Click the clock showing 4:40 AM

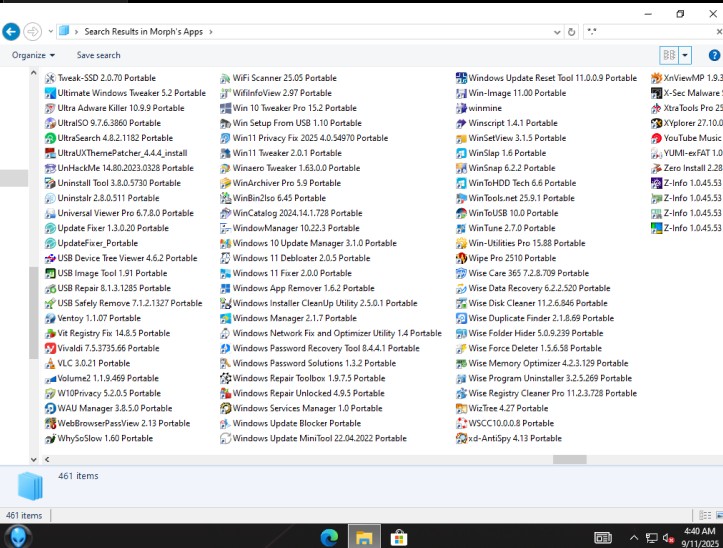[699, 531]
